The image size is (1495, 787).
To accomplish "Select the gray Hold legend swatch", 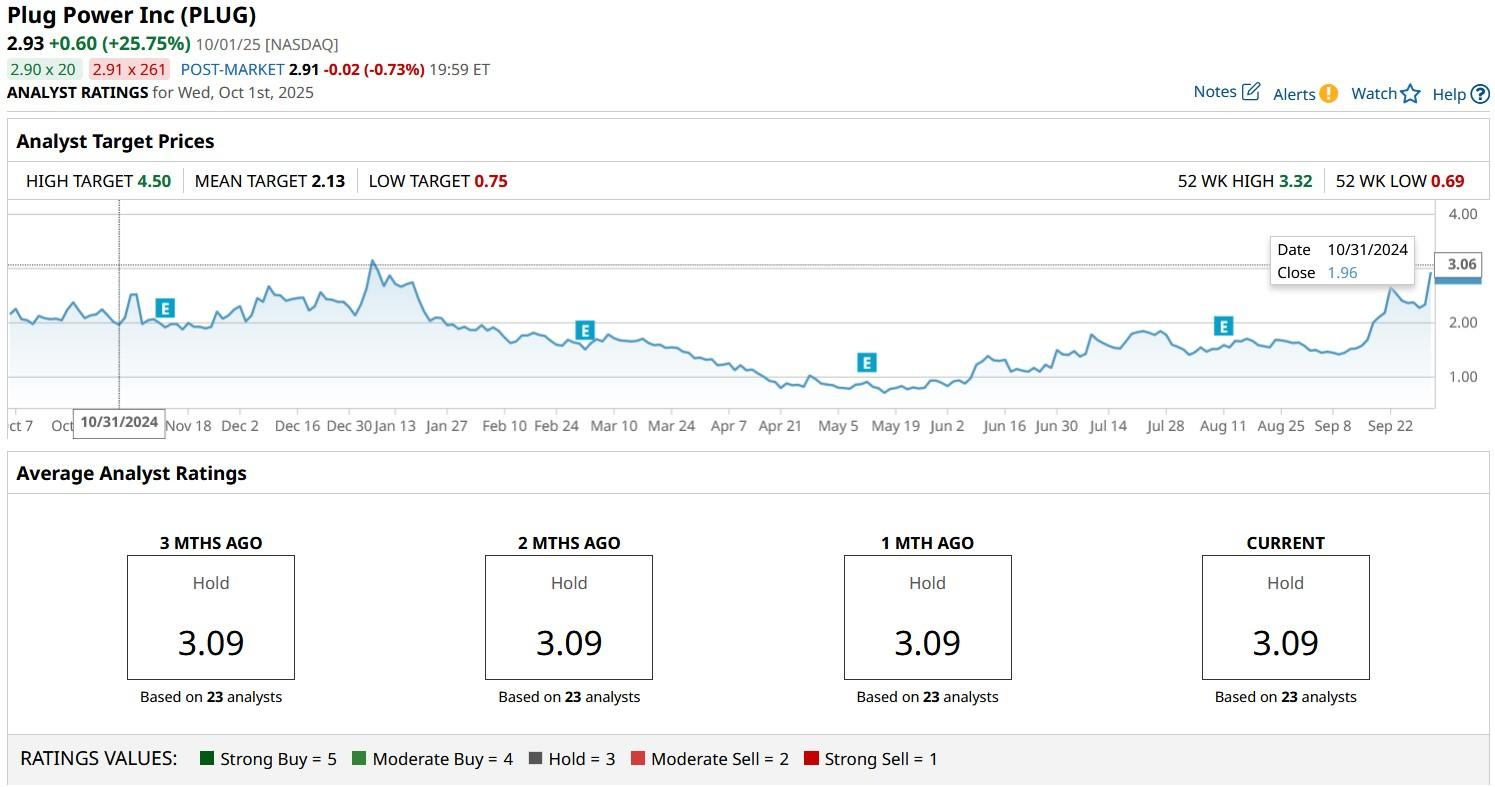I will (535, 759).
